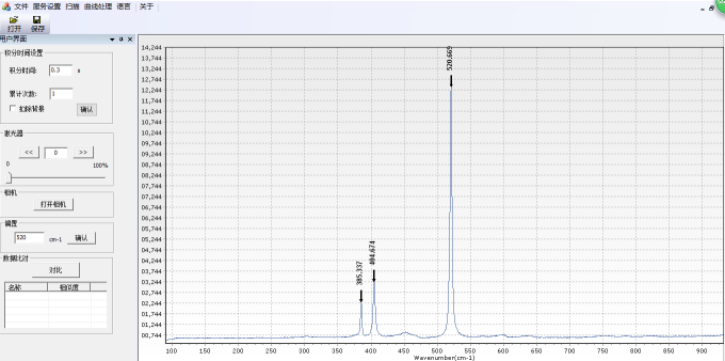Click the 对比 compare button

point(56,270)
